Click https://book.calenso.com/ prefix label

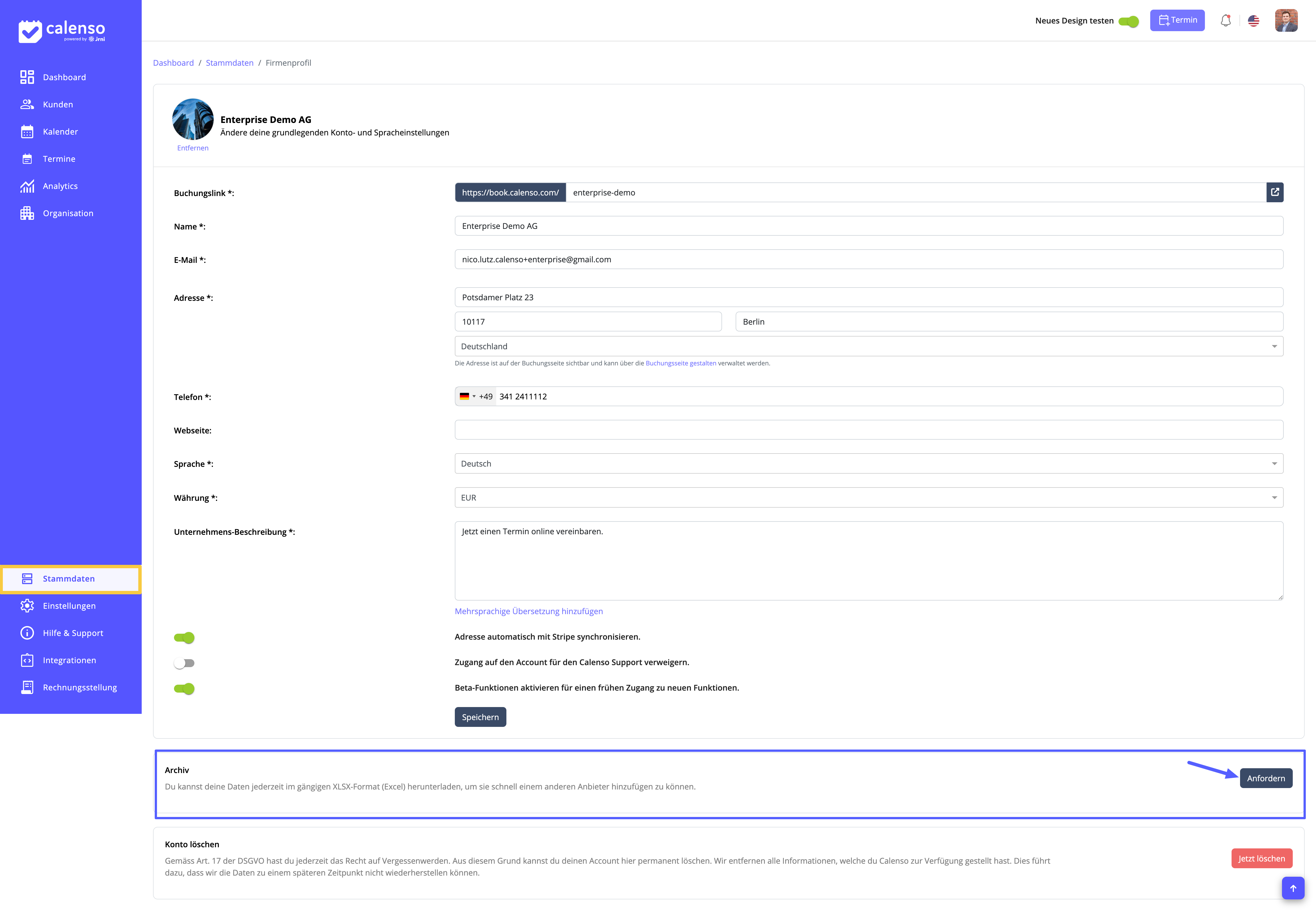point(510,193)
